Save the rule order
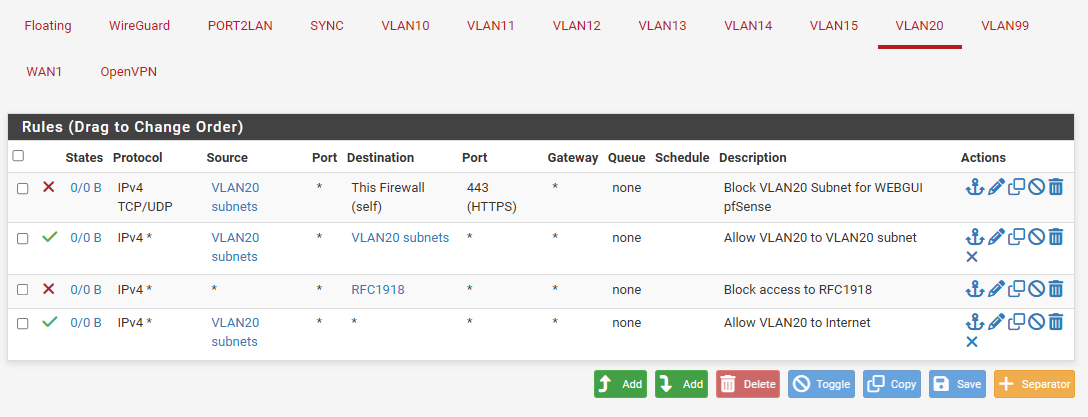This screenshot has height=417, width=1088. pos(958,384)
